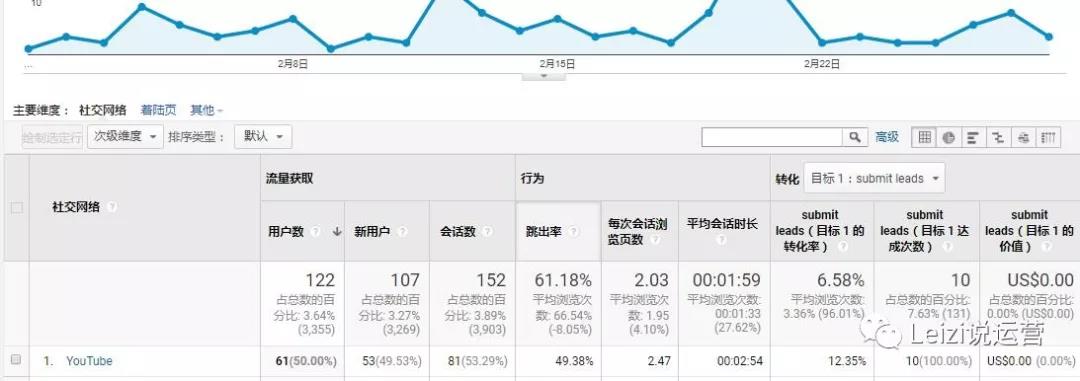Viewport: 1080px width, 381px height.
Task: Click the 高级 advanced filter link
Action: click(x=887, y=137)
